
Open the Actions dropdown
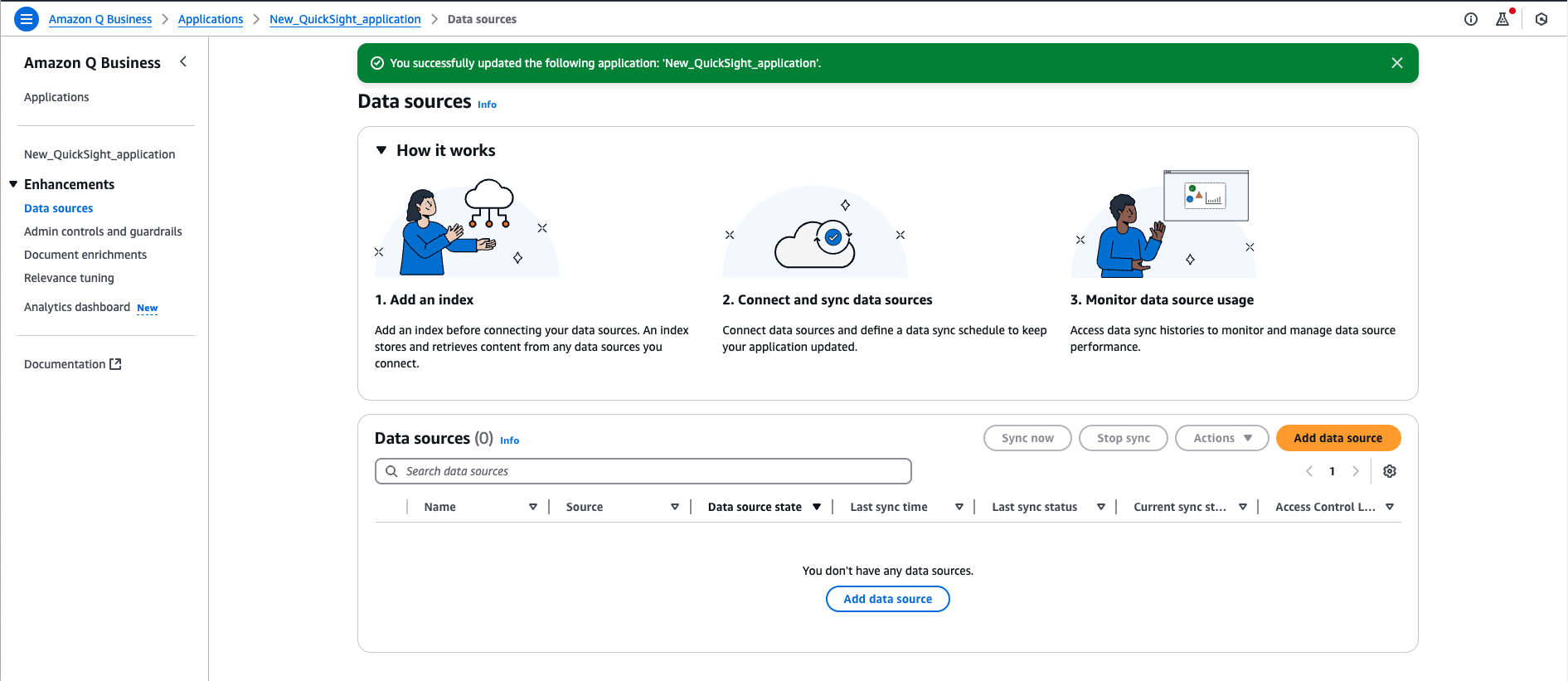pos(1222,438)
